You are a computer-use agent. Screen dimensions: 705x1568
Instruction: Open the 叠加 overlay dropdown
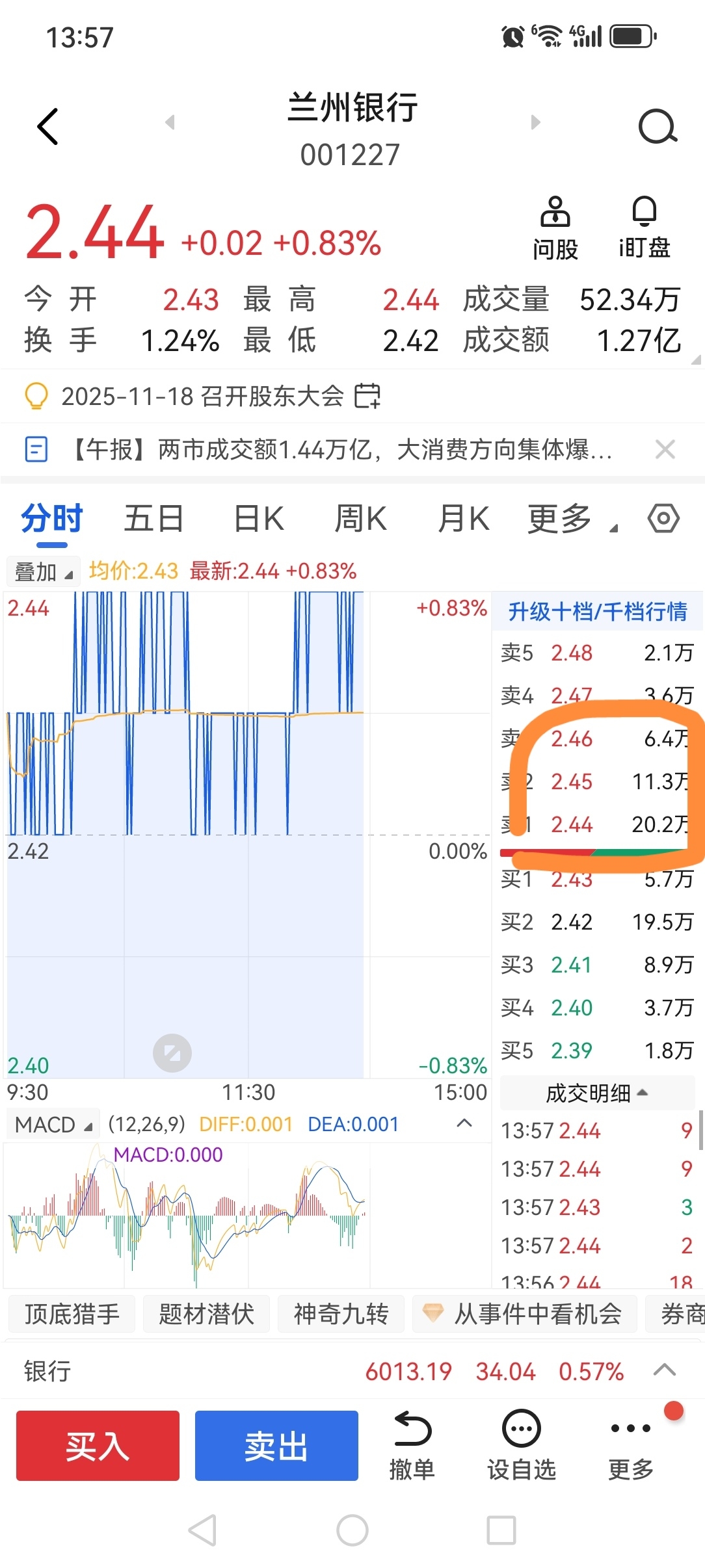pyautogui.click(x=43, y=572)
